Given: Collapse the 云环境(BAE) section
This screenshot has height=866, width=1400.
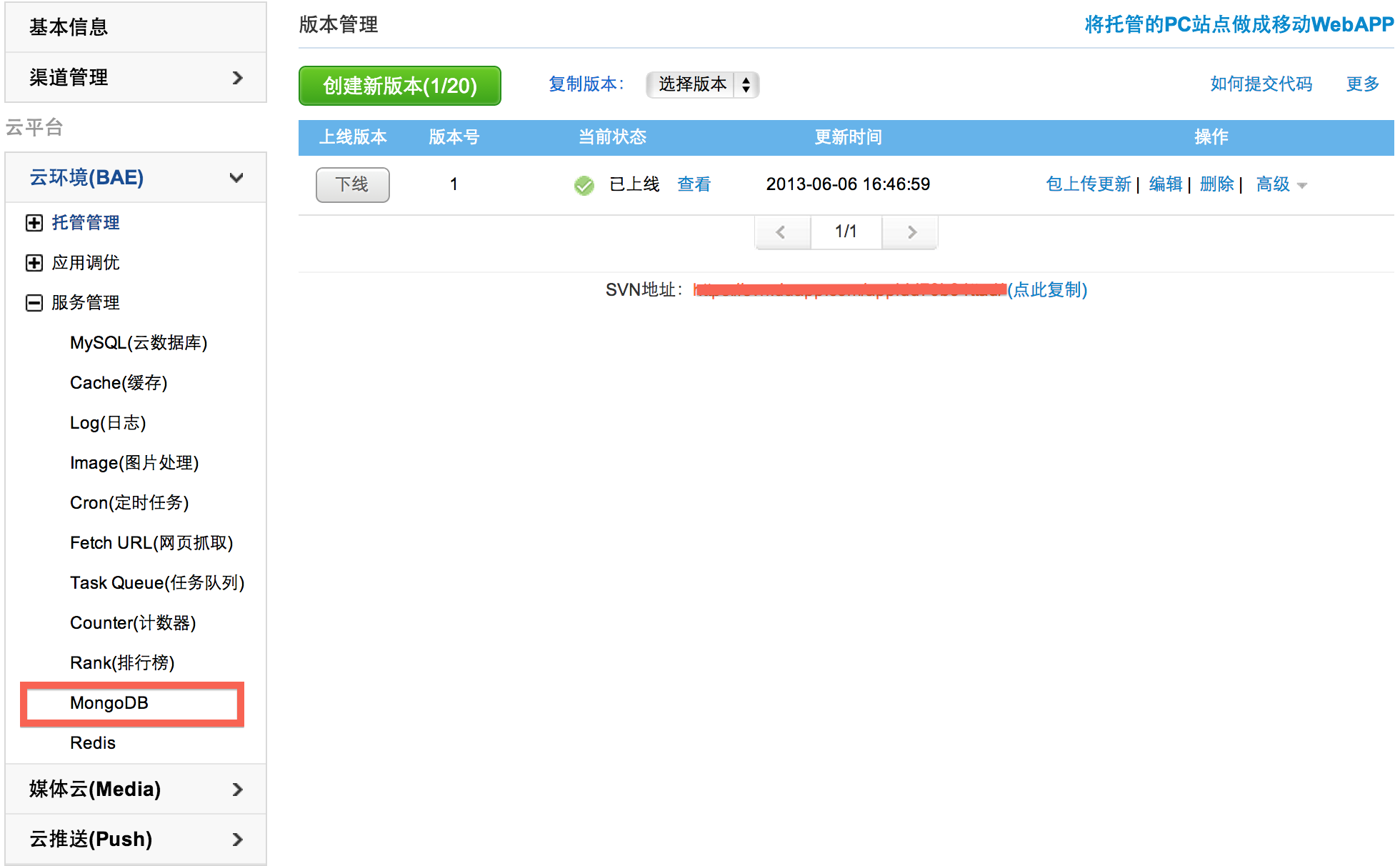Looking at the screenshot, I should coord(236,177).
